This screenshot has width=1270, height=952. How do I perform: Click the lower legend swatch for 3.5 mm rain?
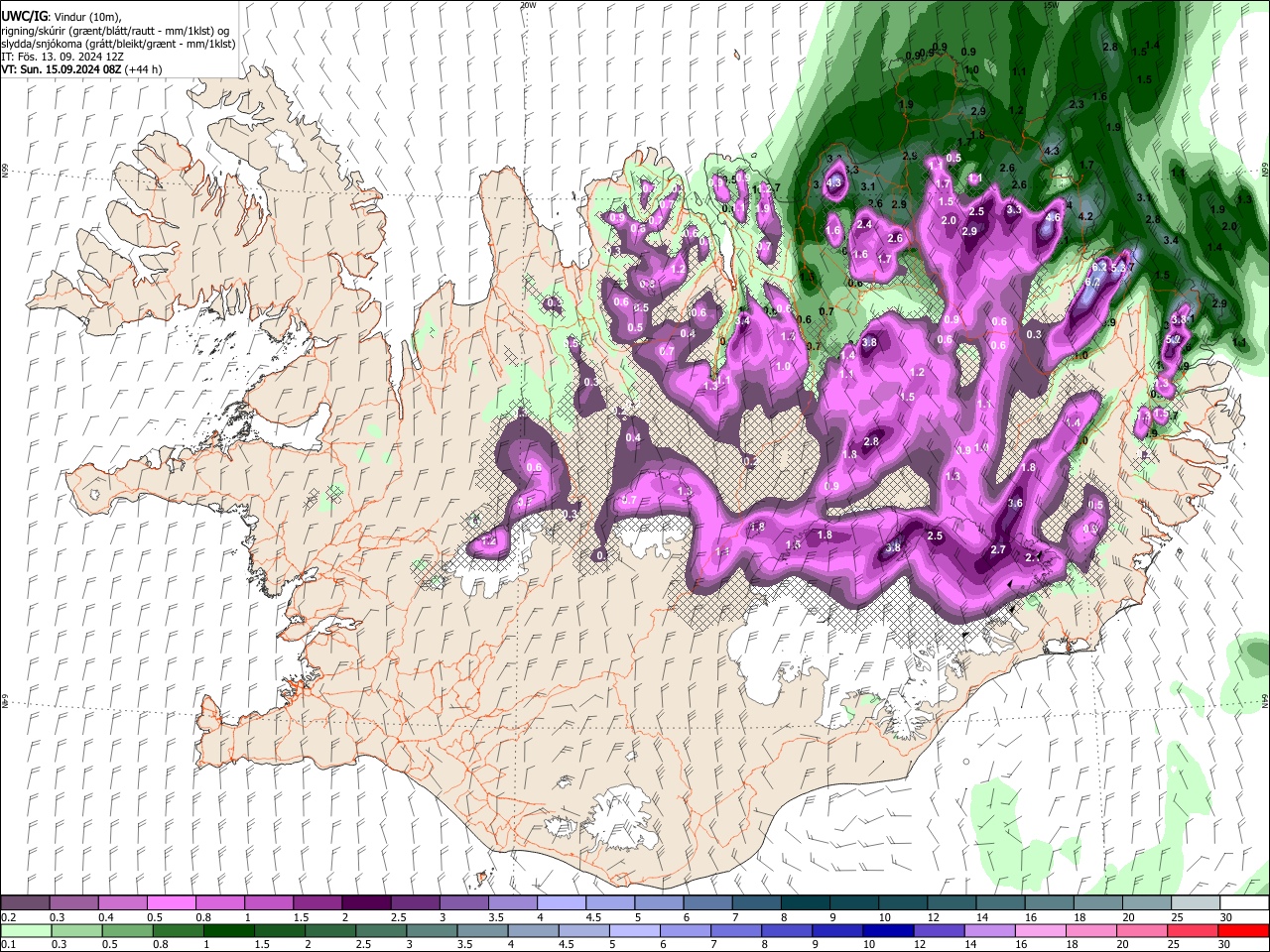tap(481, 930)
